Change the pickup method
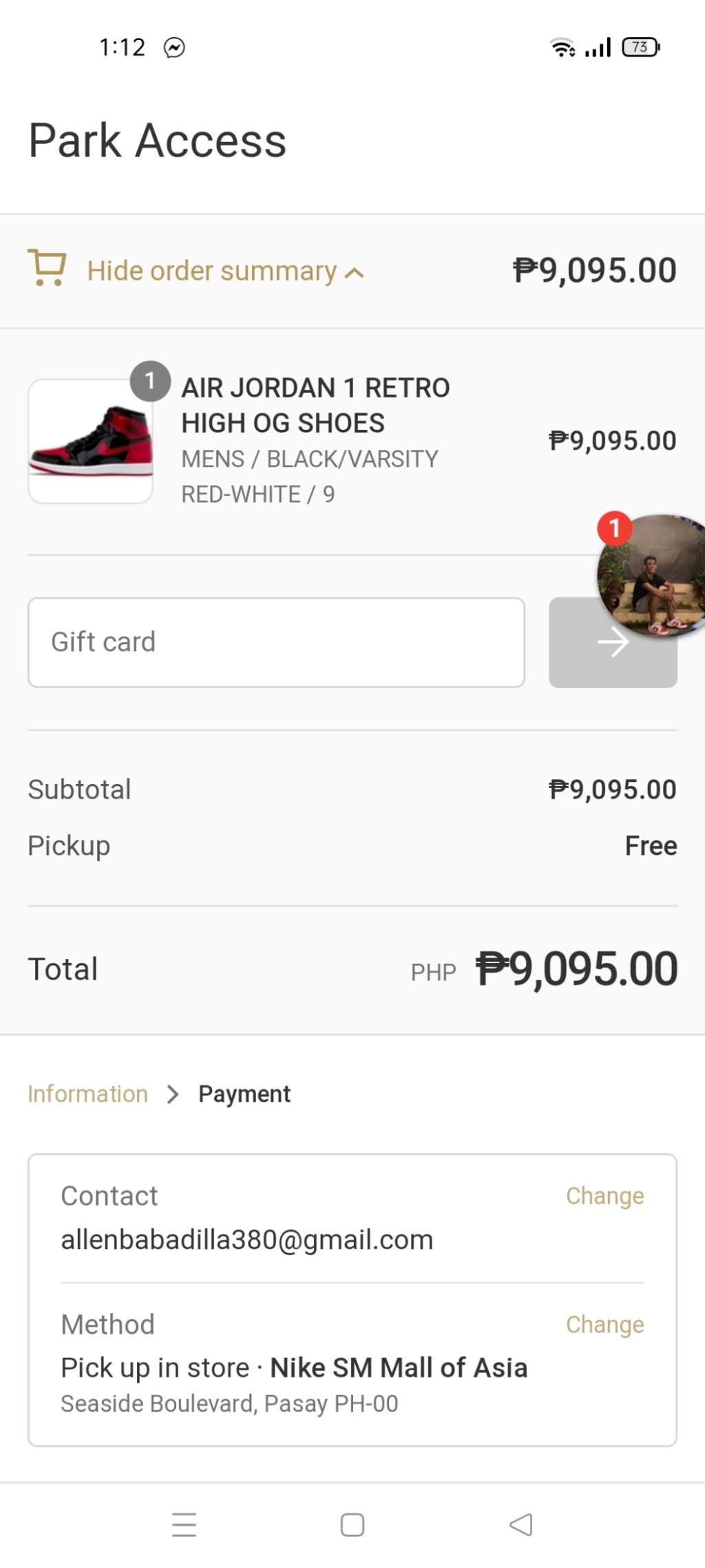The width and height of the screenshot is (705, 1568). (x=604, y=1324)
